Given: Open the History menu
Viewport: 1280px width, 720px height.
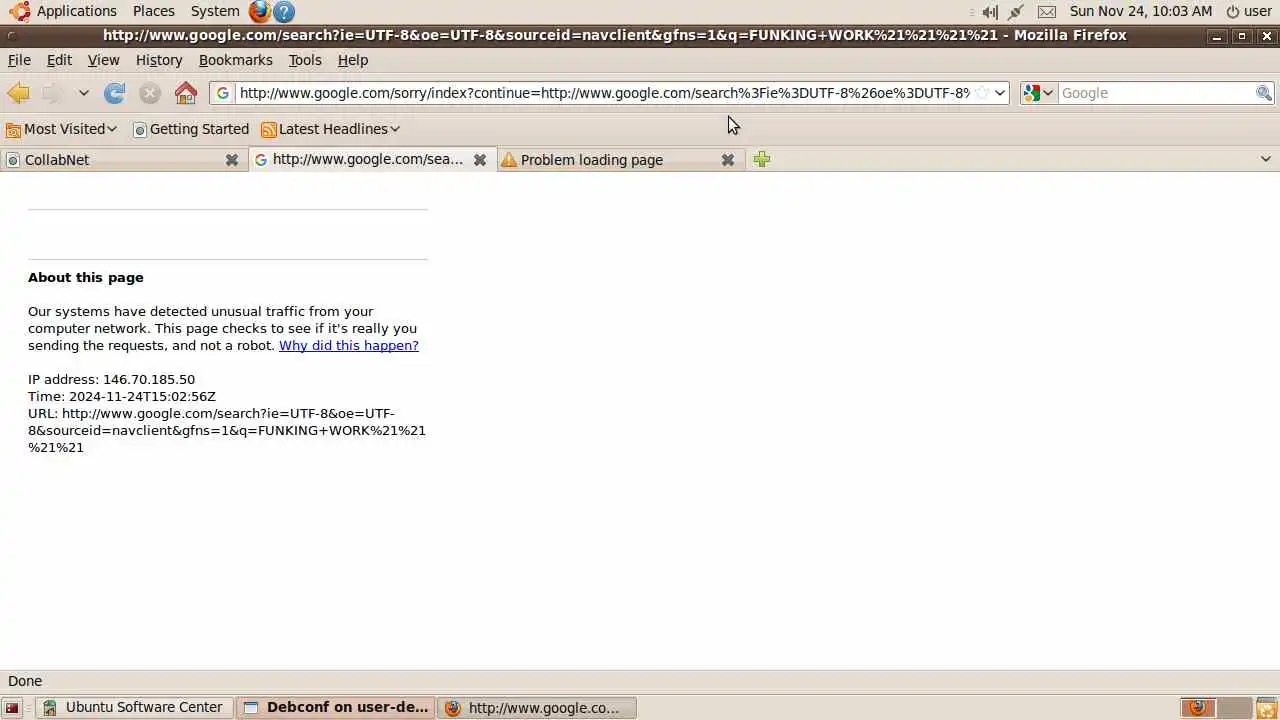Looking at the screenshot, I should point(159,60).
